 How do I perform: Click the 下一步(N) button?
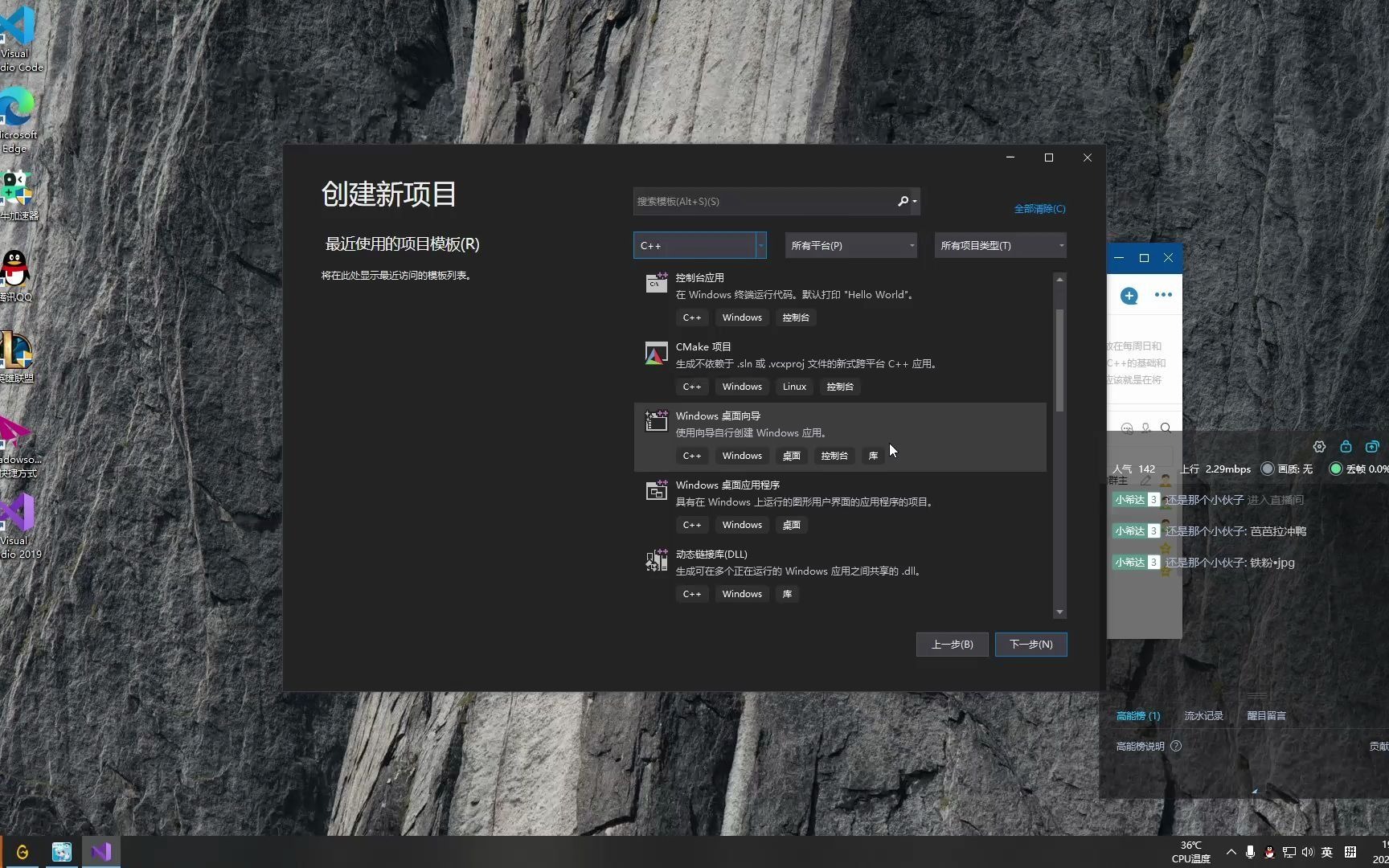click(x=1030, y=644)
